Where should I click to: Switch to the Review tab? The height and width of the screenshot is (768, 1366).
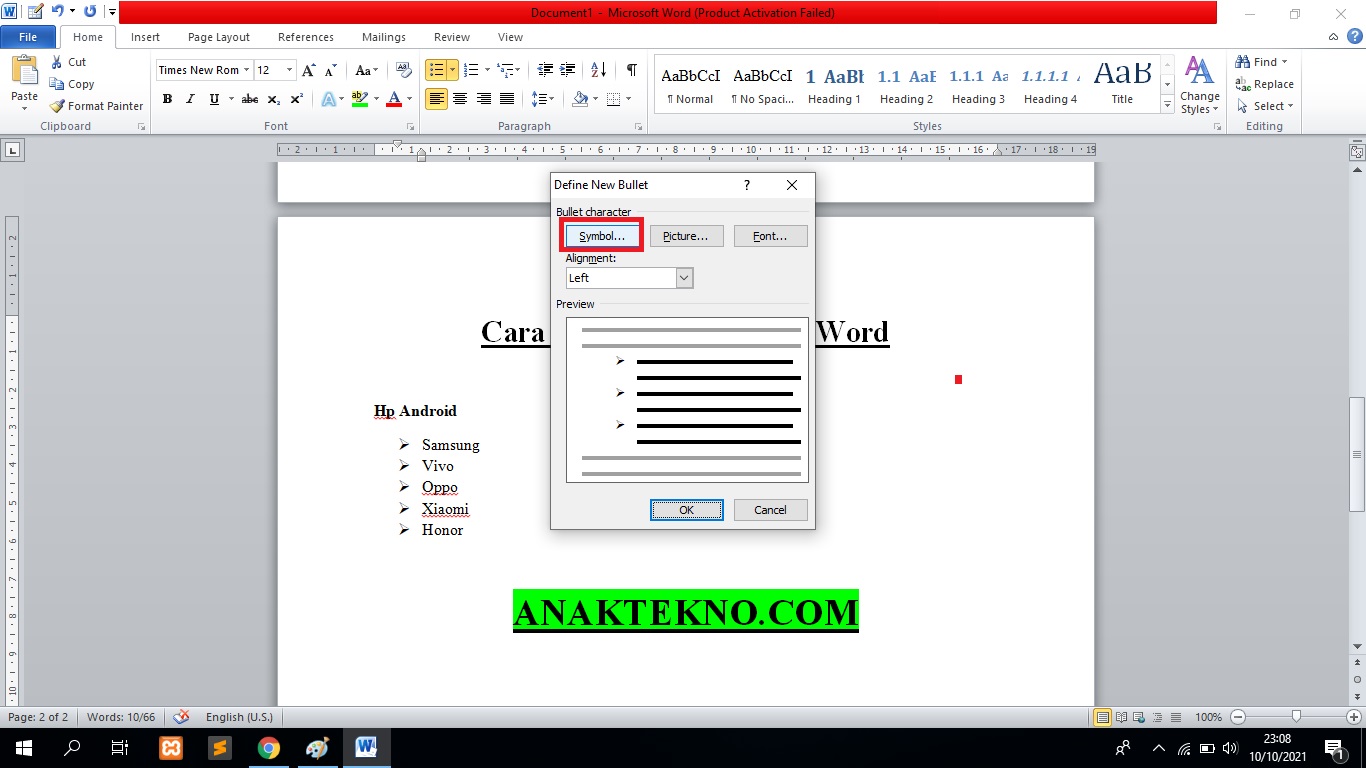[452, 37]
